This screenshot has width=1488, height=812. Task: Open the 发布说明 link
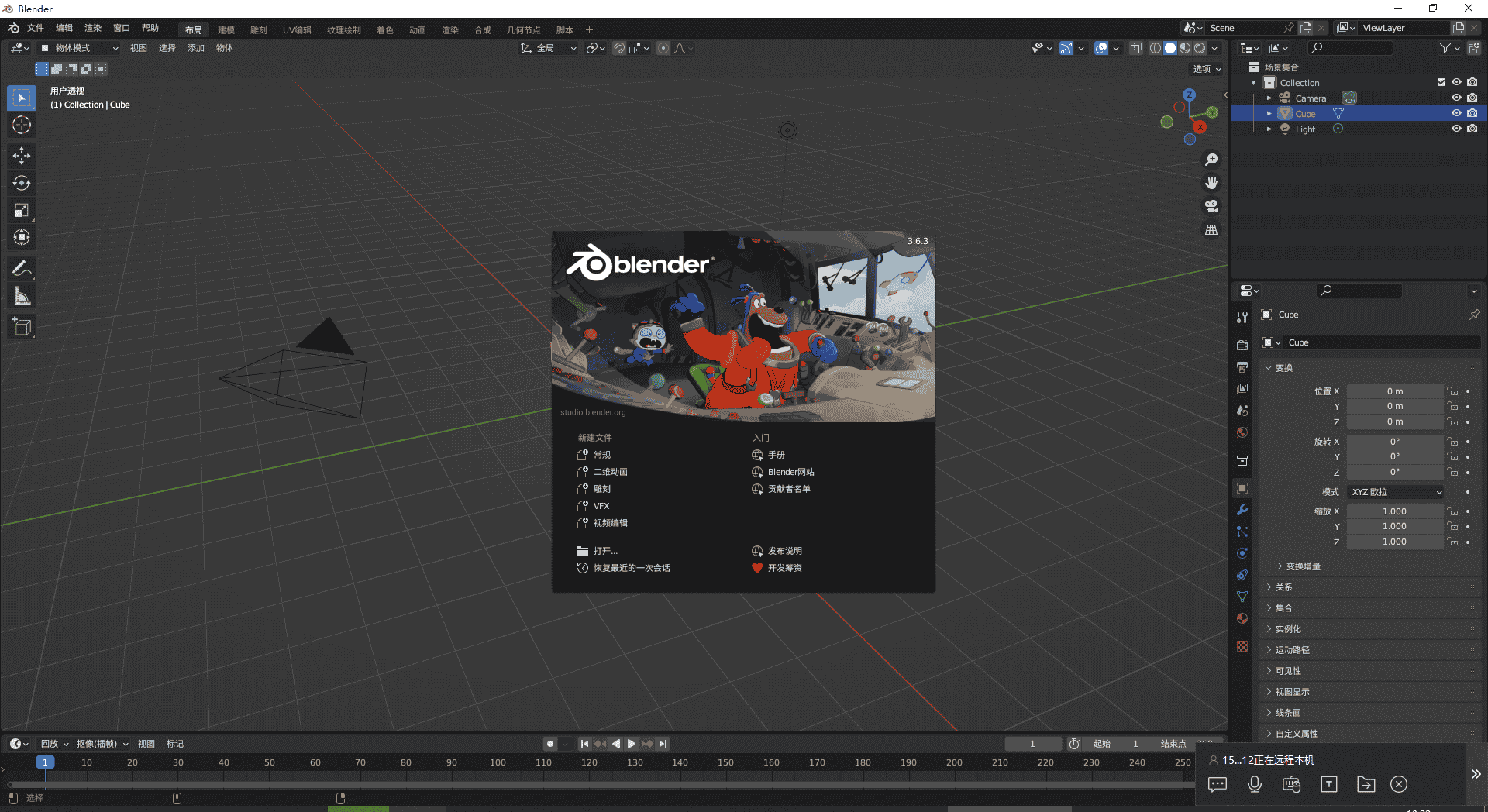pyautogui.click(x=784, y=551)
